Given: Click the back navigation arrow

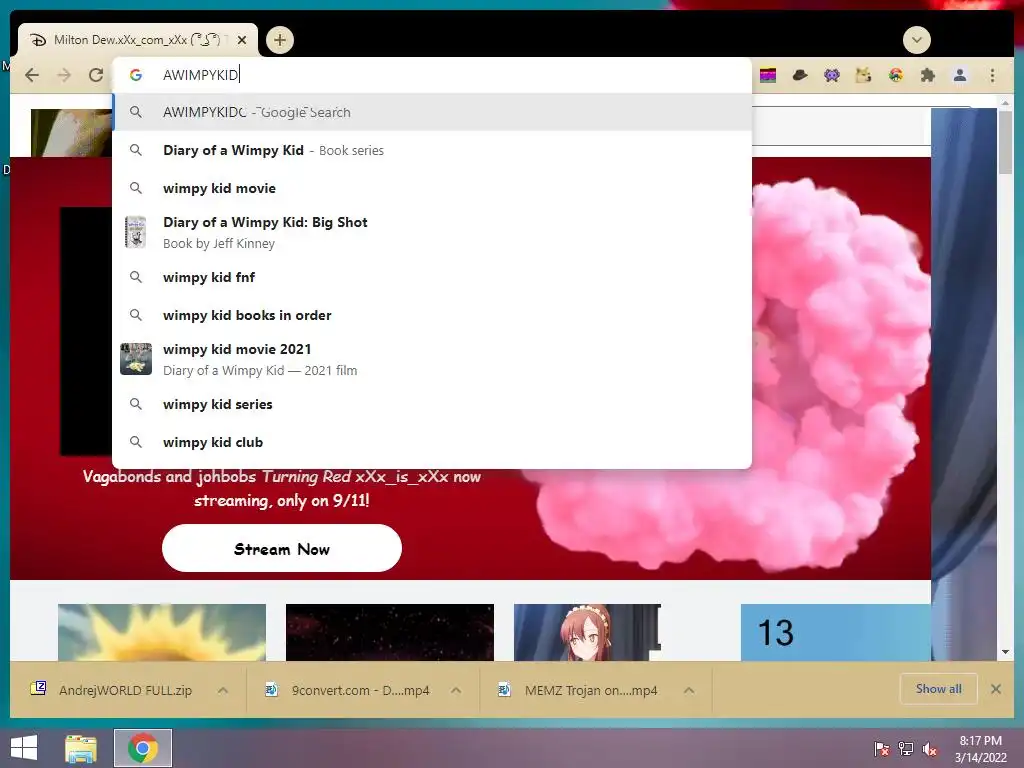Looking at the screenshot, I should [31, 75].
